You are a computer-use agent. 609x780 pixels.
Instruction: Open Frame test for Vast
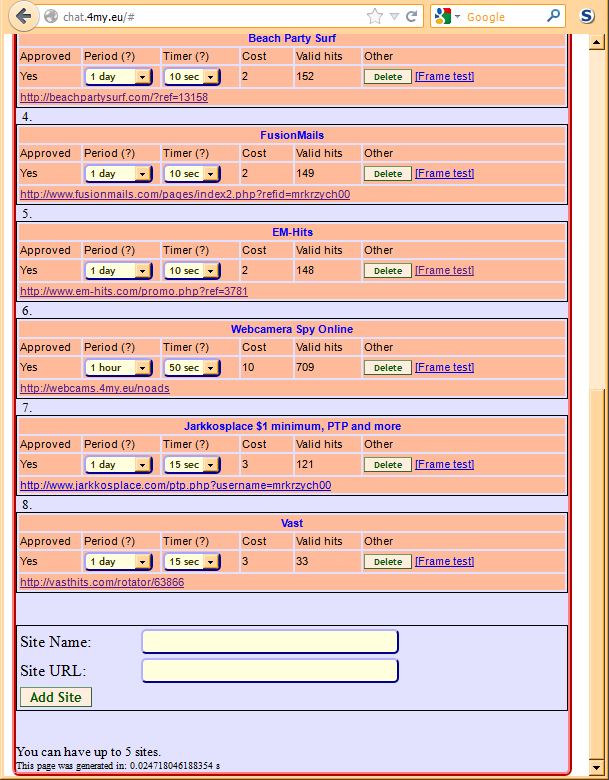tap(444, 562)
